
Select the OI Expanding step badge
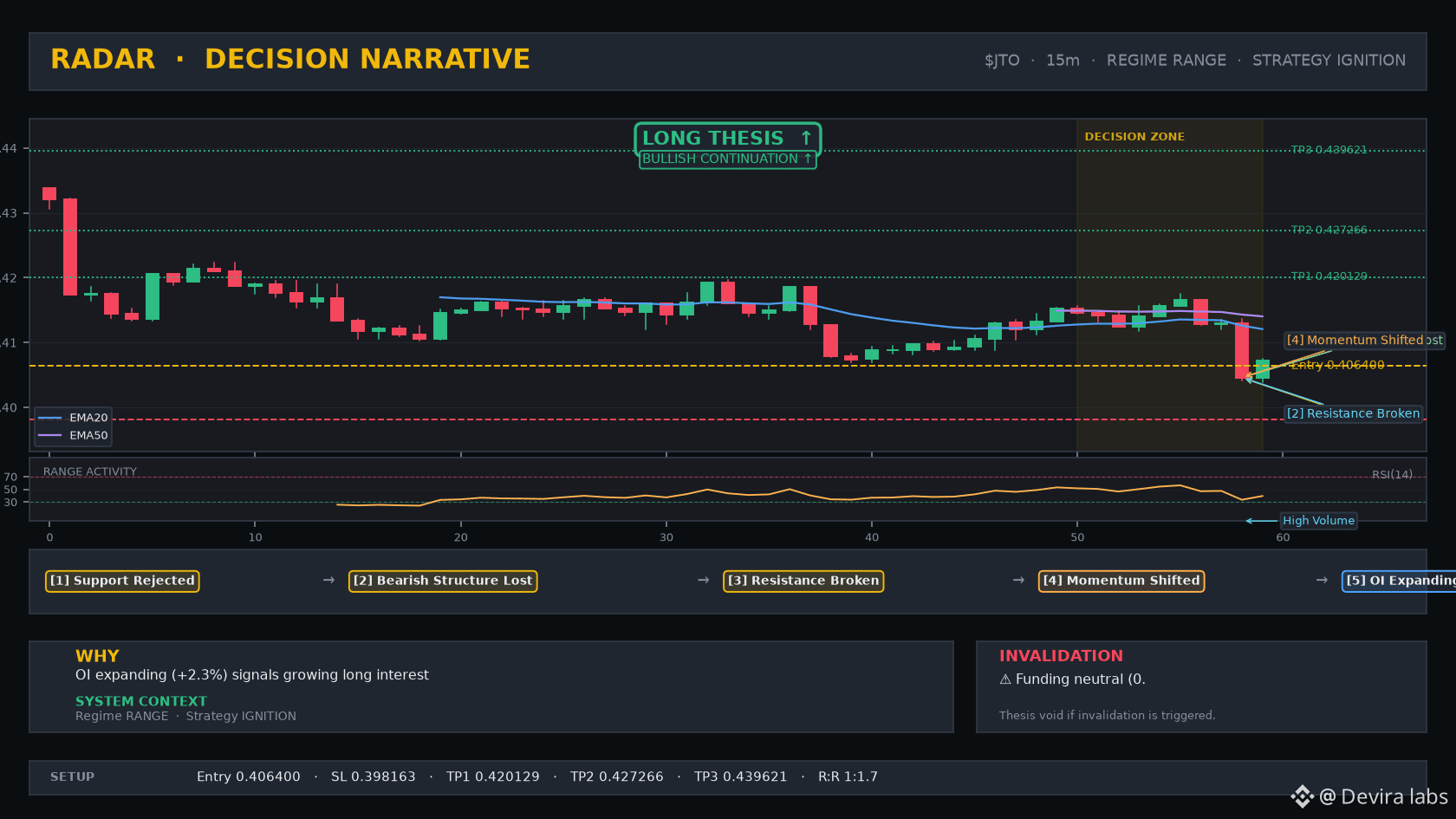1398,581
